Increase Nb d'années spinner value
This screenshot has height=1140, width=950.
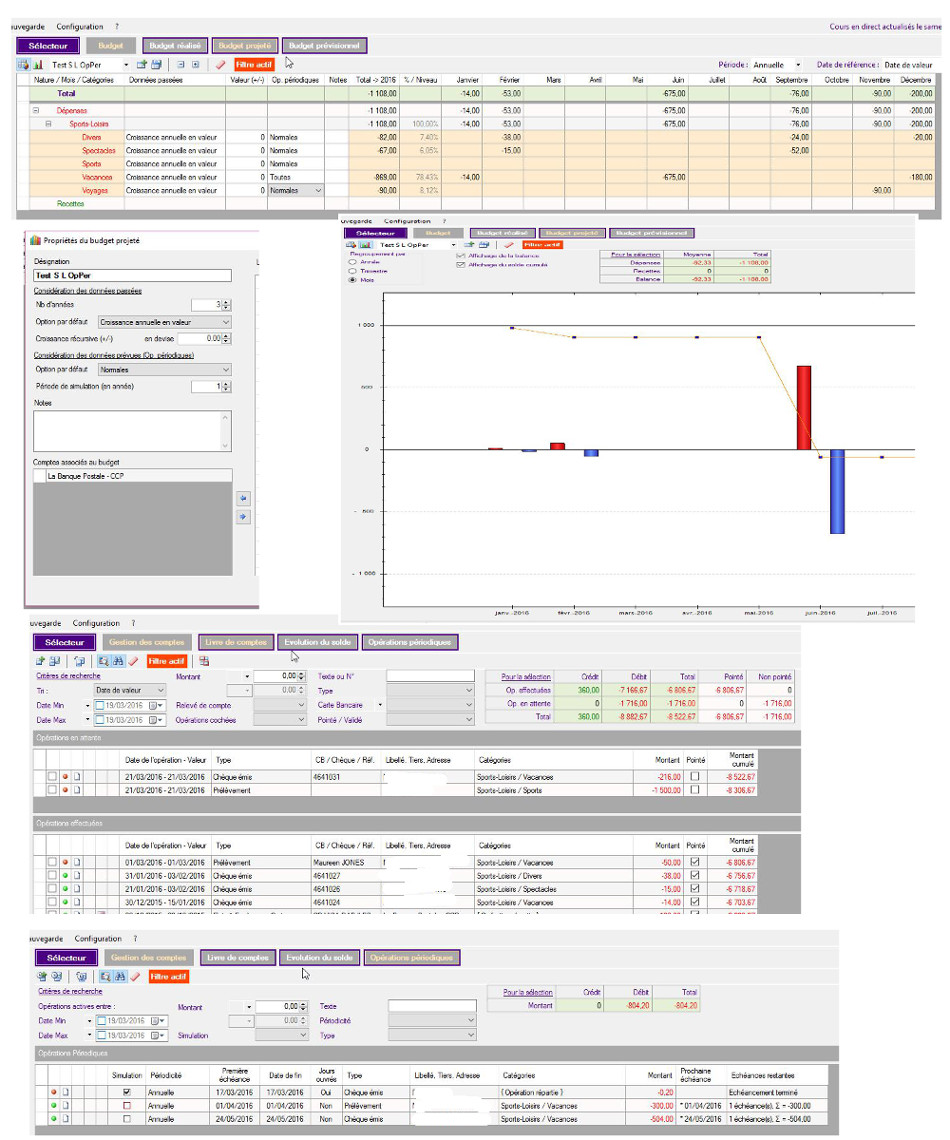[226, 302]
